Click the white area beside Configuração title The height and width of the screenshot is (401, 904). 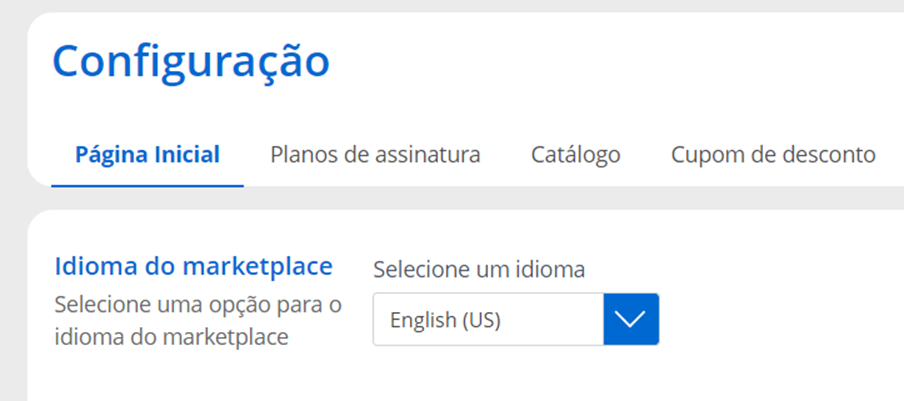(600, 61)
